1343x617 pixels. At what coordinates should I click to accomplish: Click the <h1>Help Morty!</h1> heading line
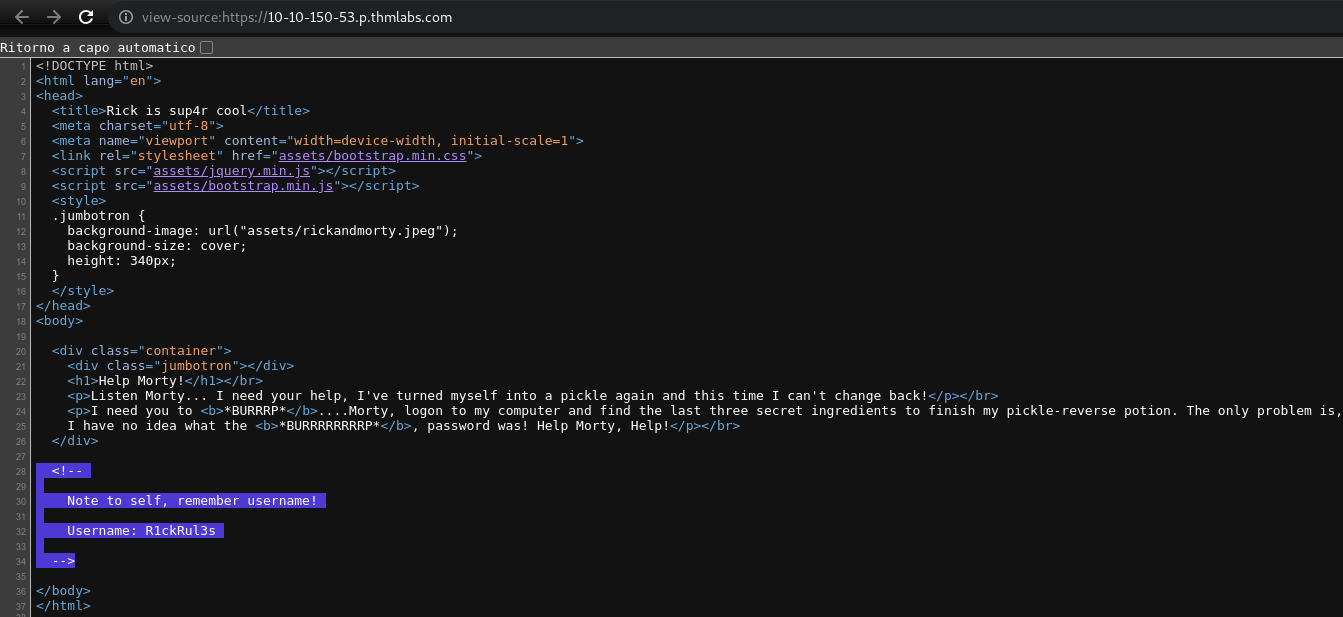(x=165, y=381)
